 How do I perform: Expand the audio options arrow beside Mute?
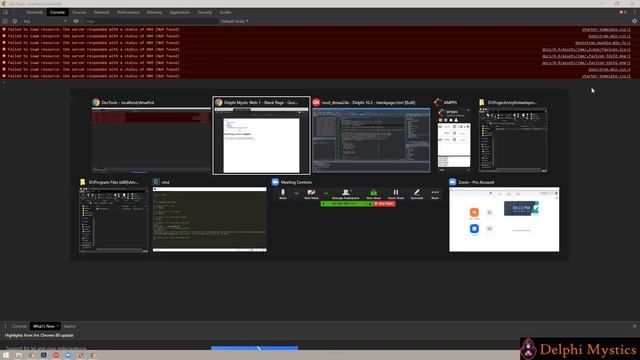click(x=296, y=193)
